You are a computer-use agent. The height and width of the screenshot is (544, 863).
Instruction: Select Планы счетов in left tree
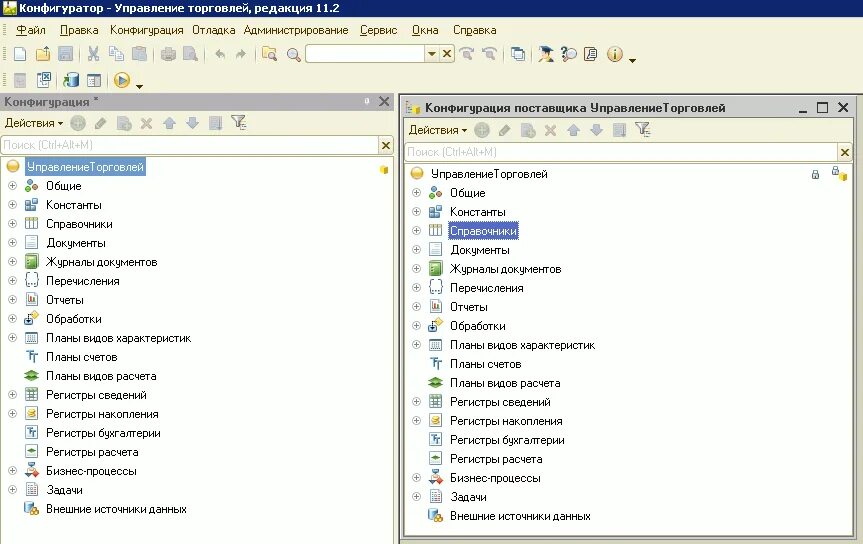point(81,357)
